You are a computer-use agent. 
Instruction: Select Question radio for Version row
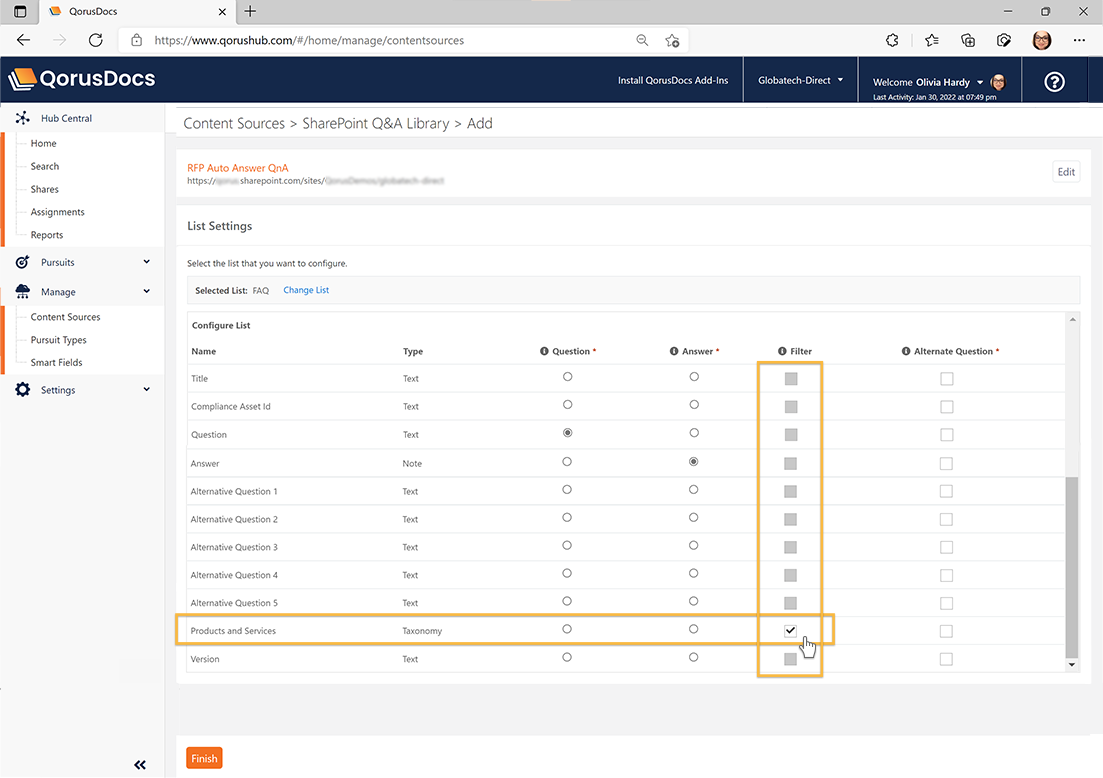pos(567,657)
